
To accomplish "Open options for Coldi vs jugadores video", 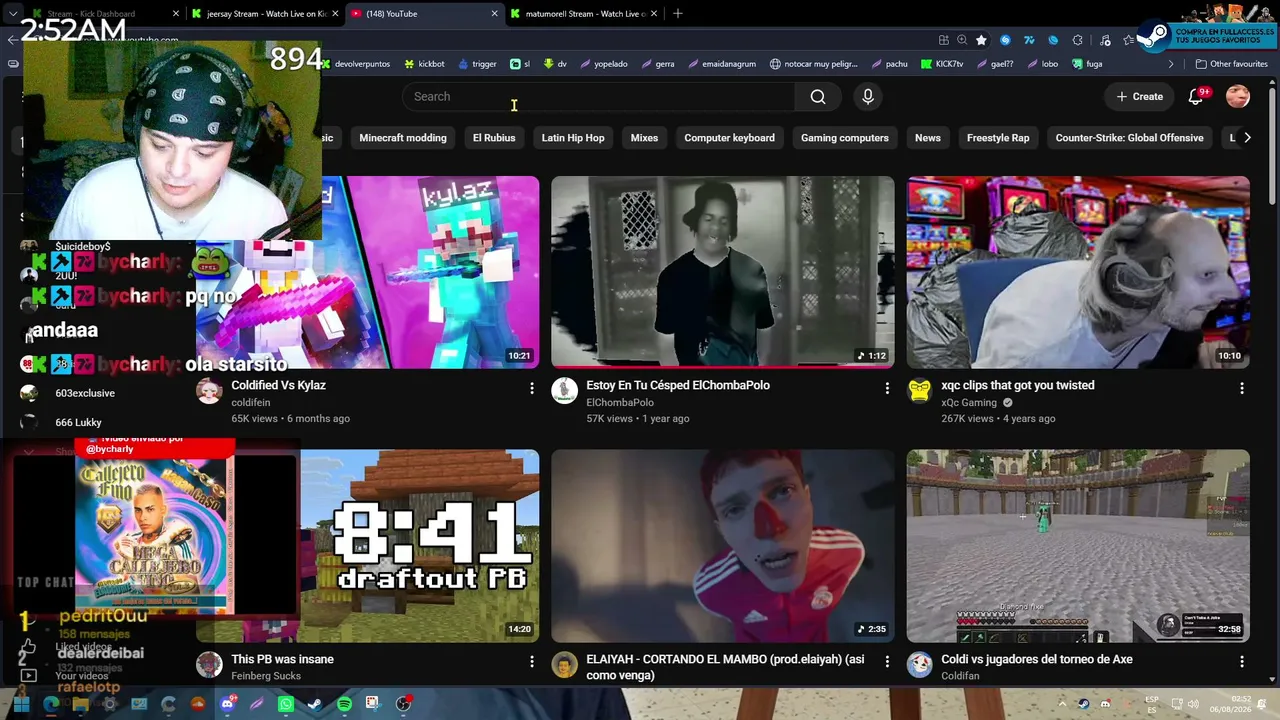I will 1242,662.
